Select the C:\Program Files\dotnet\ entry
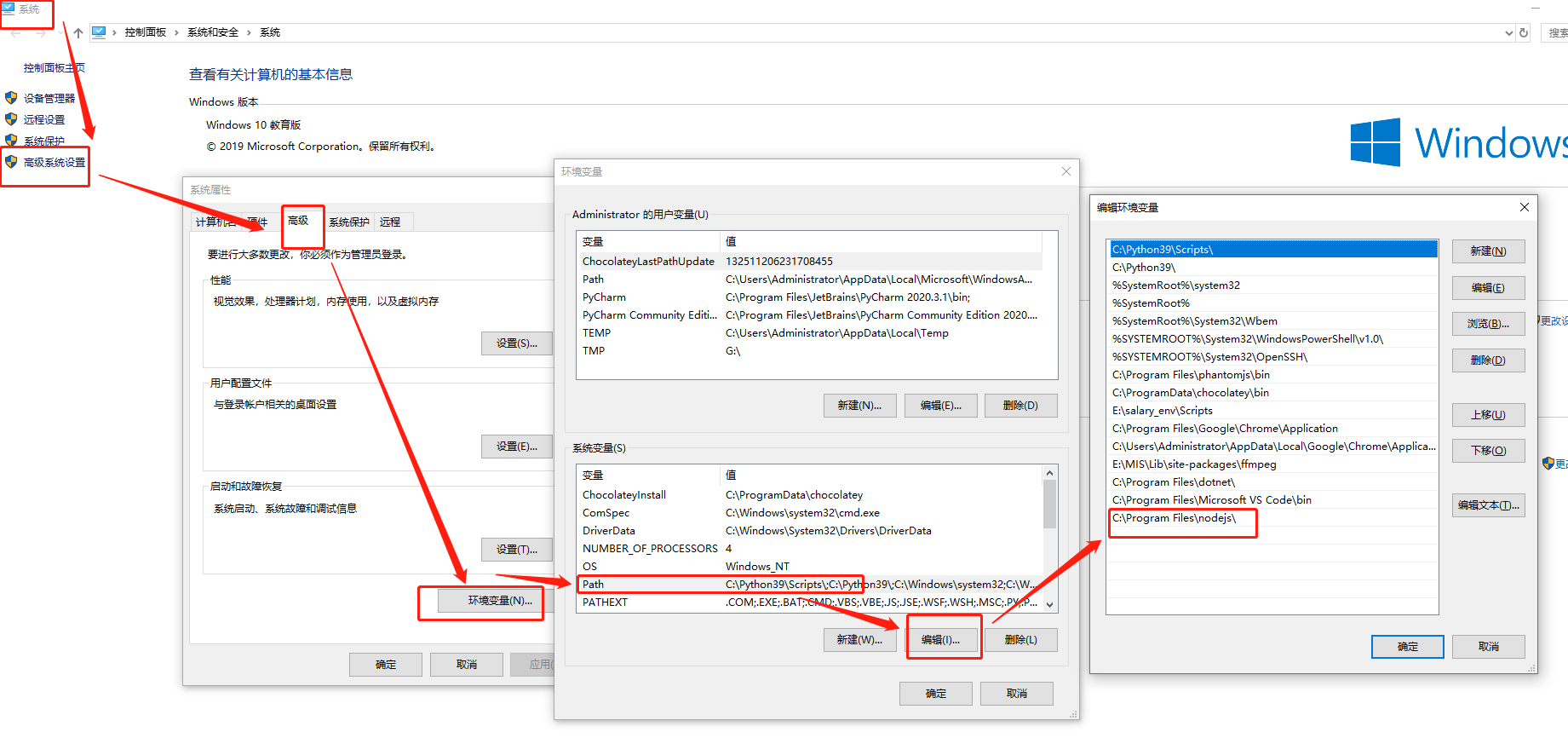Viewport: 1568px width, 738px height. 1272,482
